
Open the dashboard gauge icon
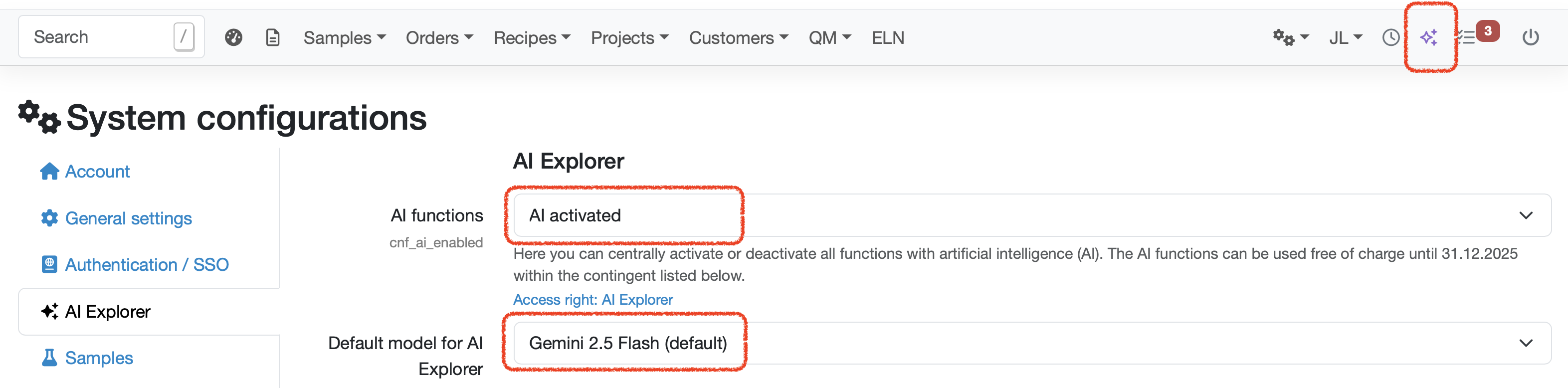click(234, 38)
